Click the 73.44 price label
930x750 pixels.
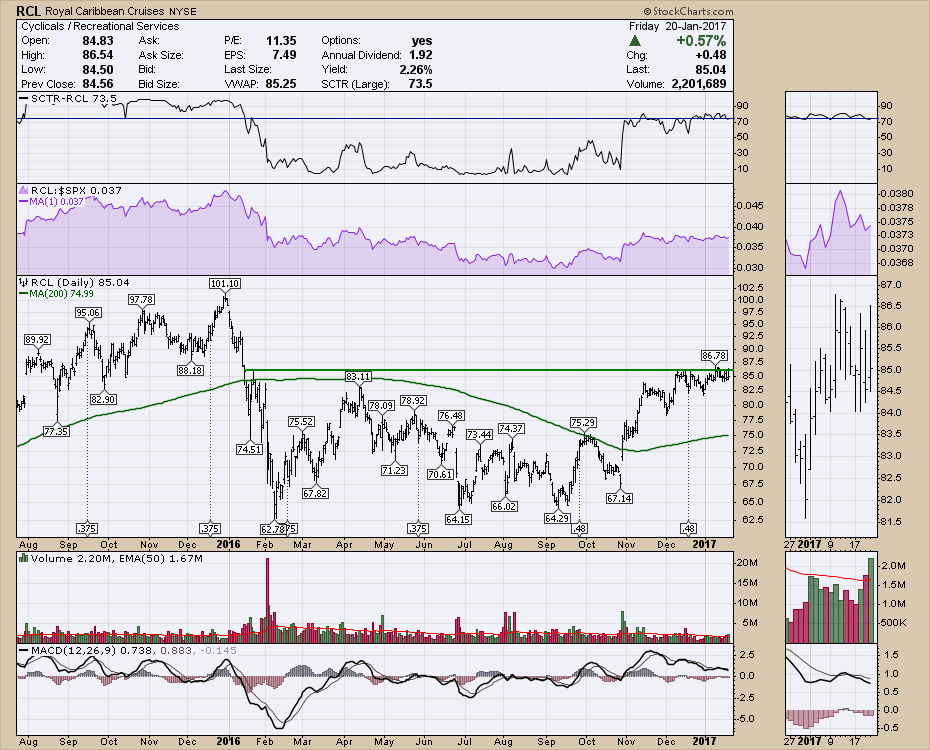pos(479,435)
